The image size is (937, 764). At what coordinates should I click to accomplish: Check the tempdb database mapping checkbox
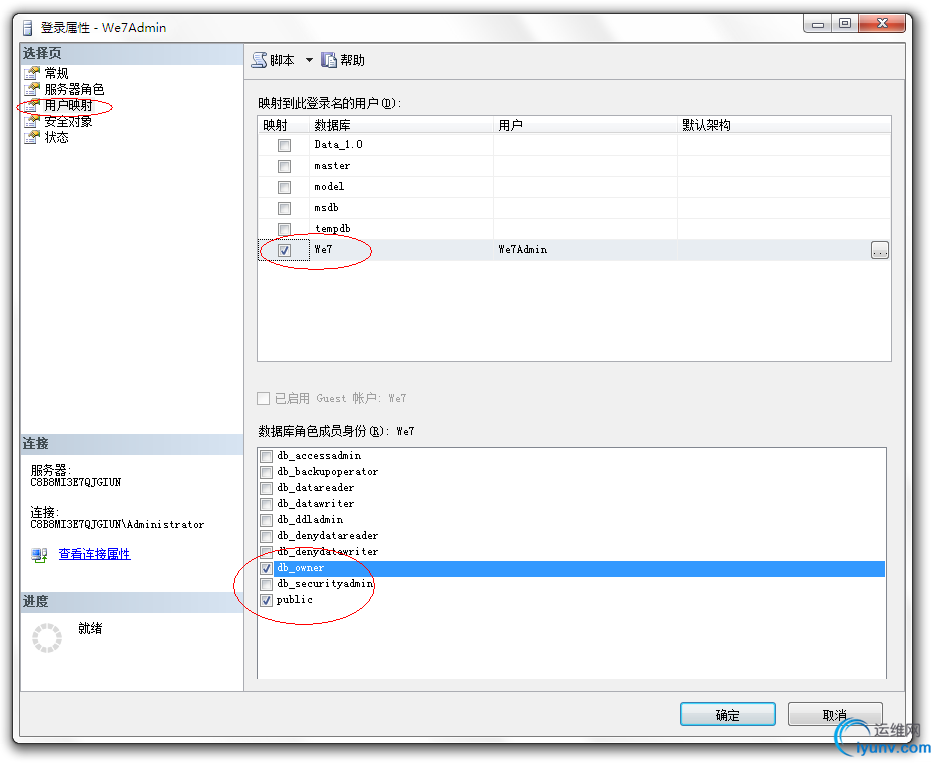(284, 229)
